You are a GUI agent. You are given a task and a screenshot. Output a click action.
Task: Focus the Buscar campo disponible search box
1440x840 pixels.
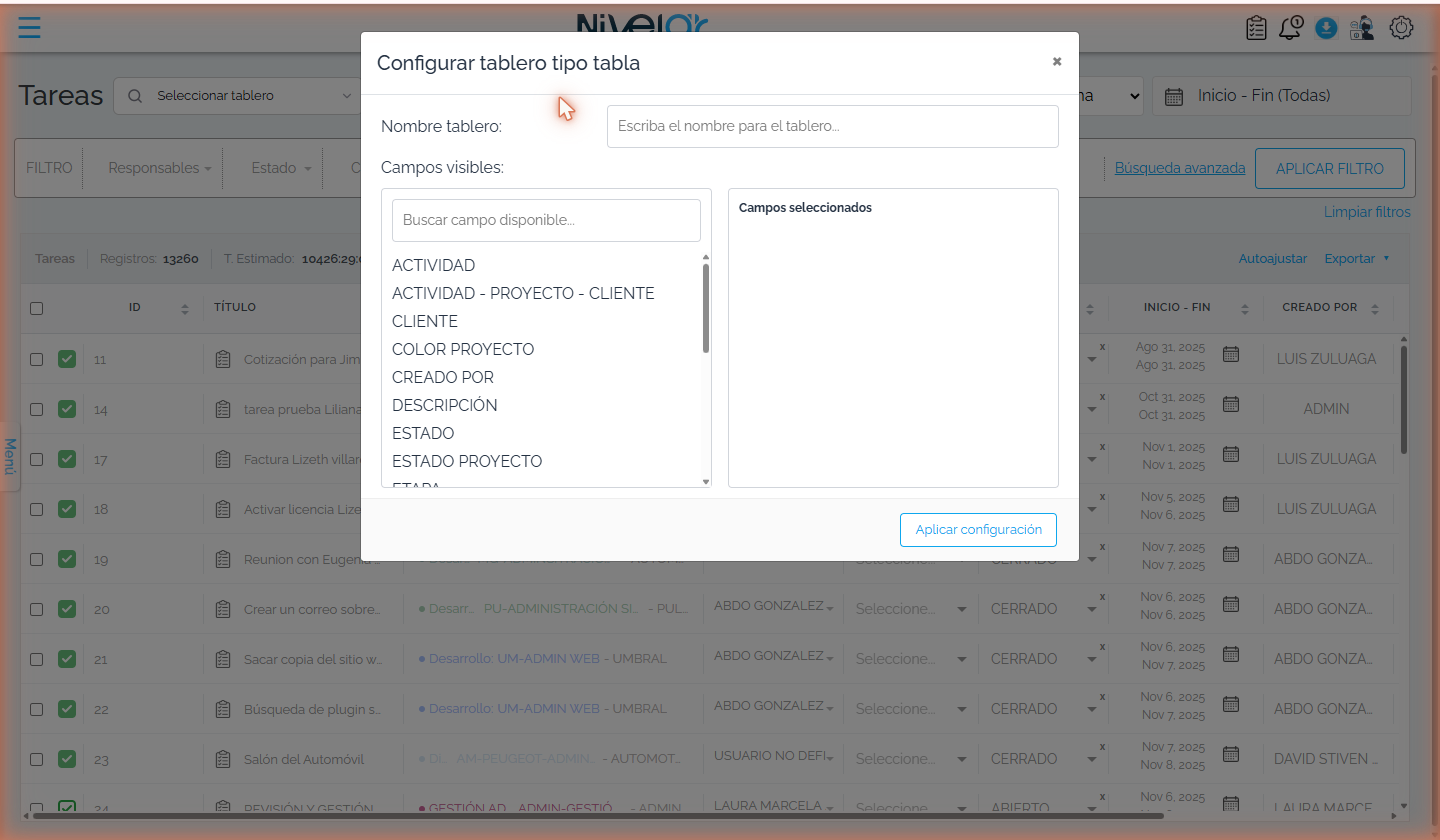(x=546, y=220)
